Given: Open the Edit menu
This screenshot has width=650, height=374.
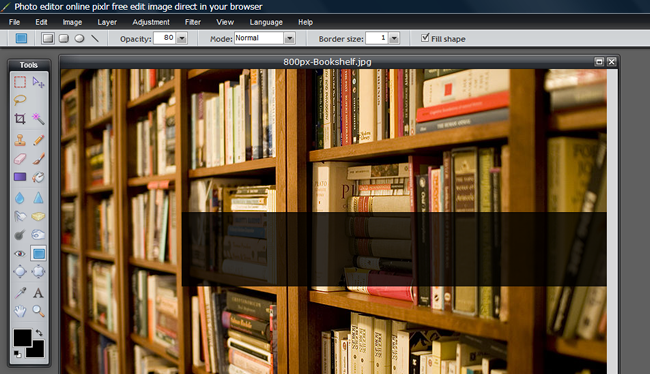Looking at the screenshot, I should (41, 22).
